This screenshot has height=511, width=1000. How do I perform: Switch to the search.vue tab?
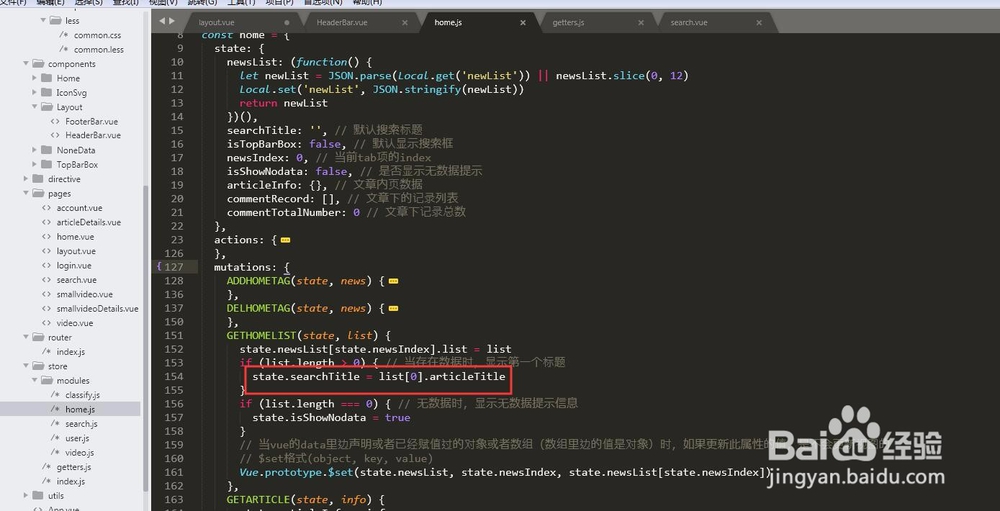point(689,22)
